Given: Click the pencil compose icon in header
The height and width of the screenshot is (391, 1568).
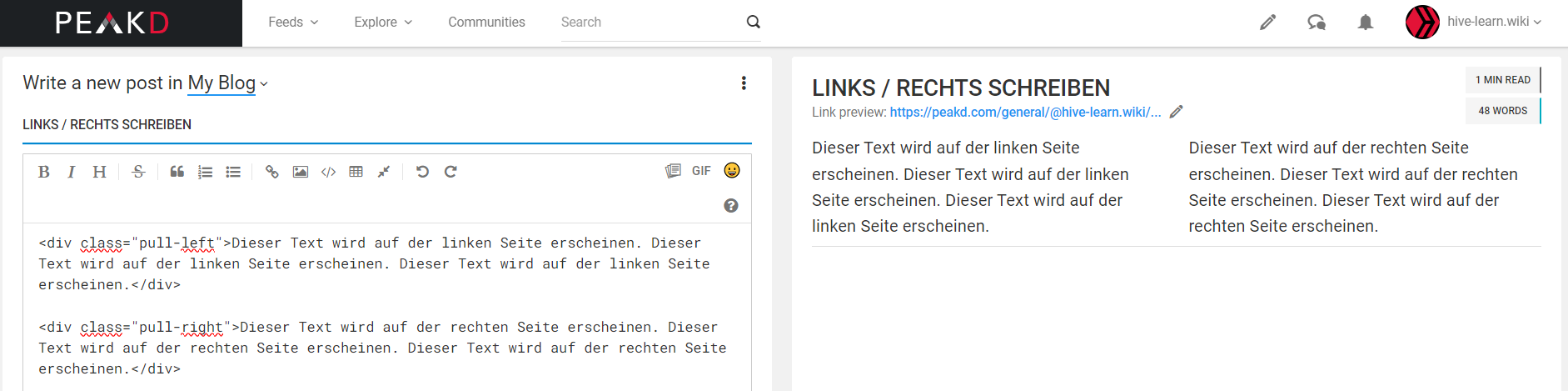Looking at the screenshot, I should tap(1267, 23).
